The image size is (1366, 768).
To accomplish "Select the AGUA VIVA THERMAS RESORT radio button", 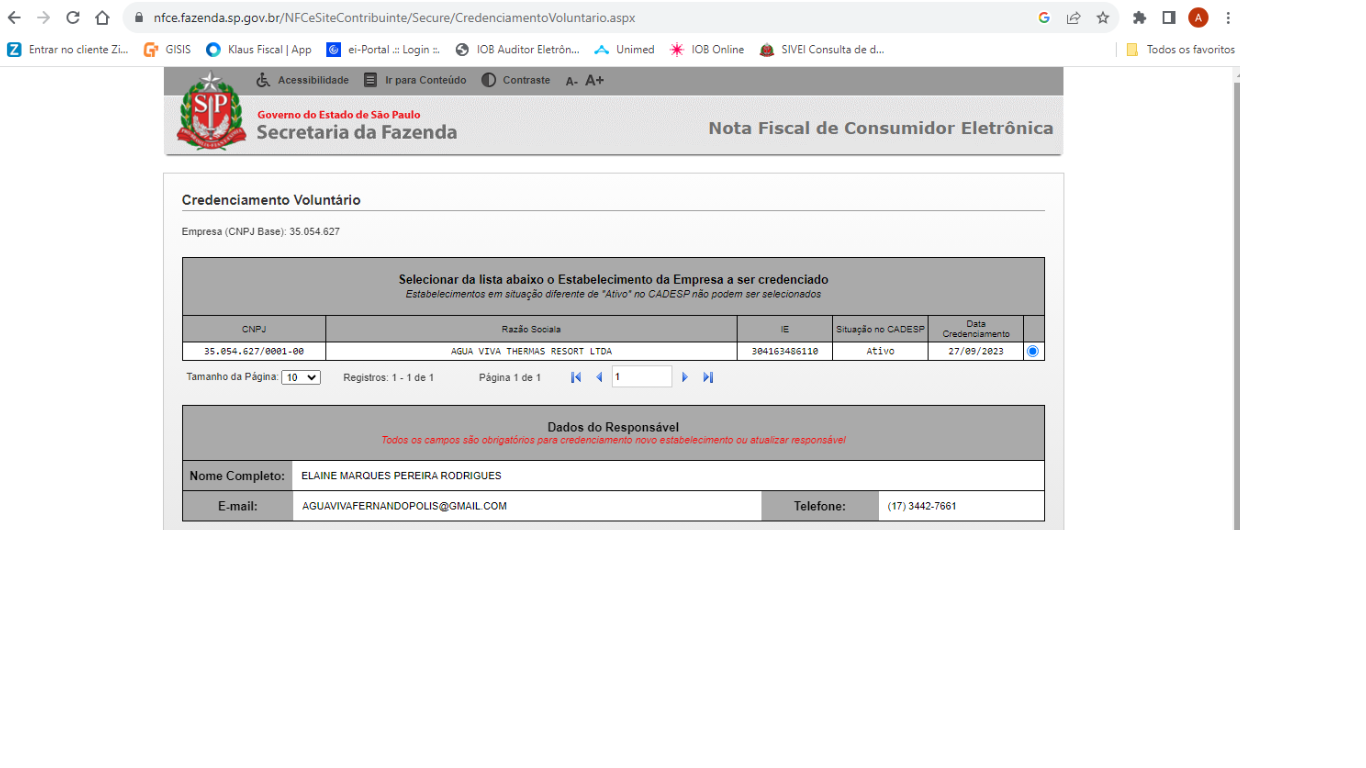I will tap(1033, 351).
